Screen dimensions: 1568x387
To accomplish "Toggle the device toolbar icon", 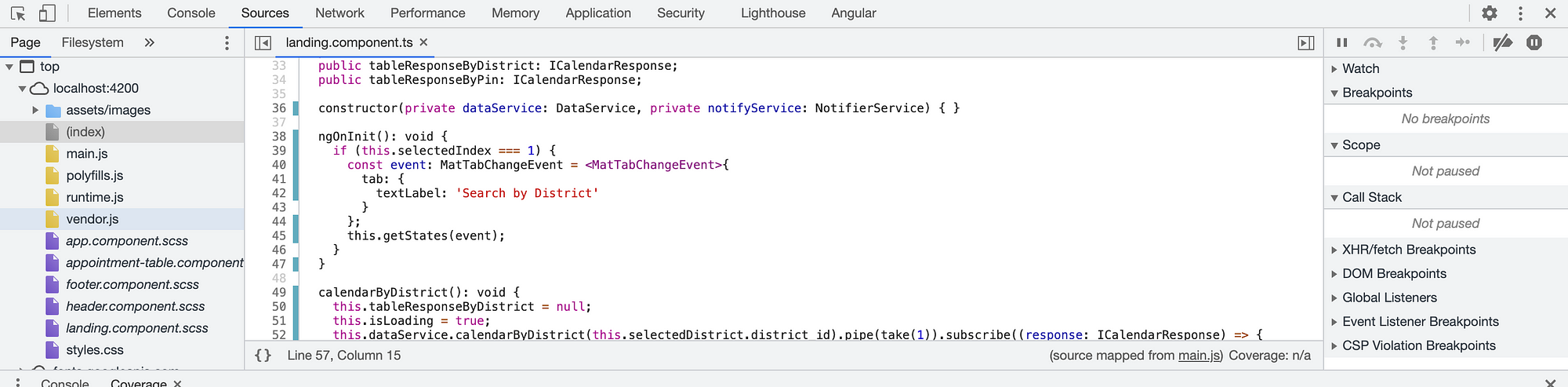I will [47, 13].
